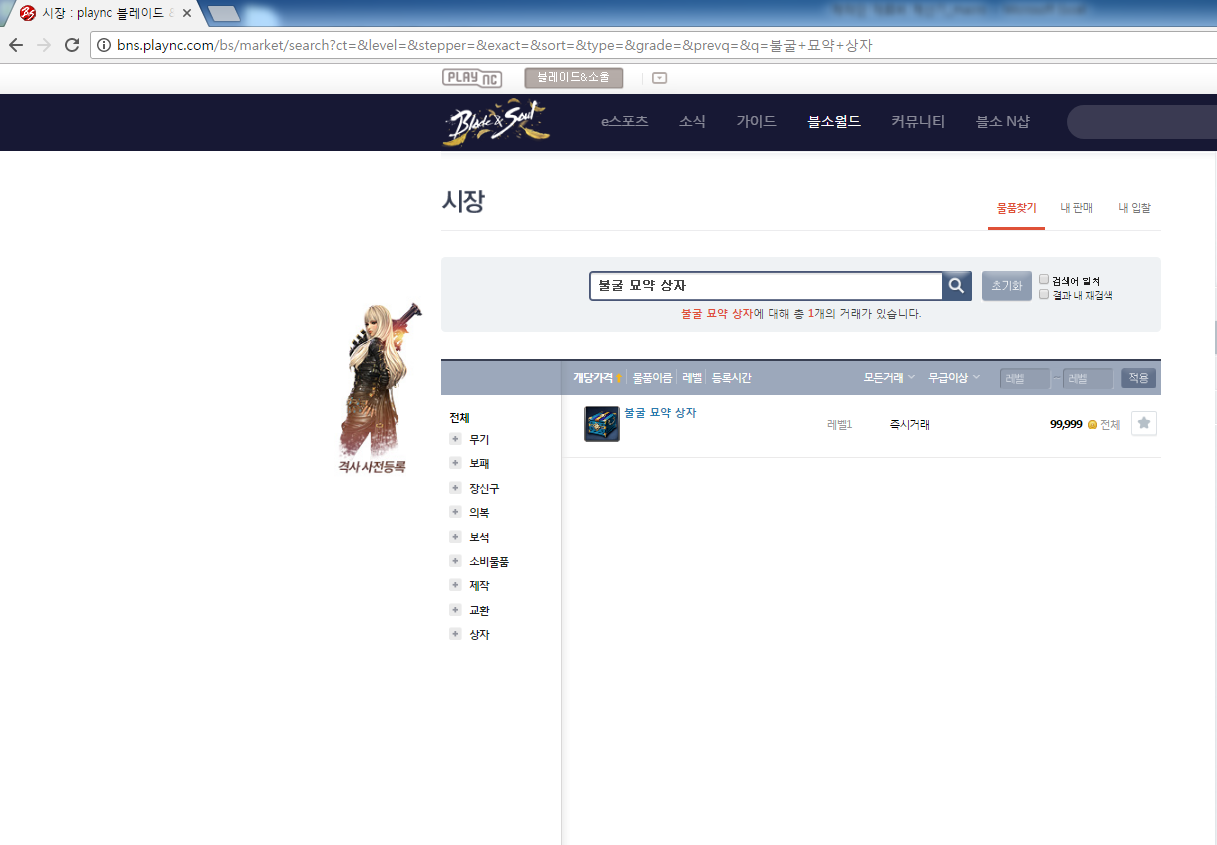The height and width of the screenshot is (845, 1217).
Task: Click the magnifier search button
Action: coord(957,286)
